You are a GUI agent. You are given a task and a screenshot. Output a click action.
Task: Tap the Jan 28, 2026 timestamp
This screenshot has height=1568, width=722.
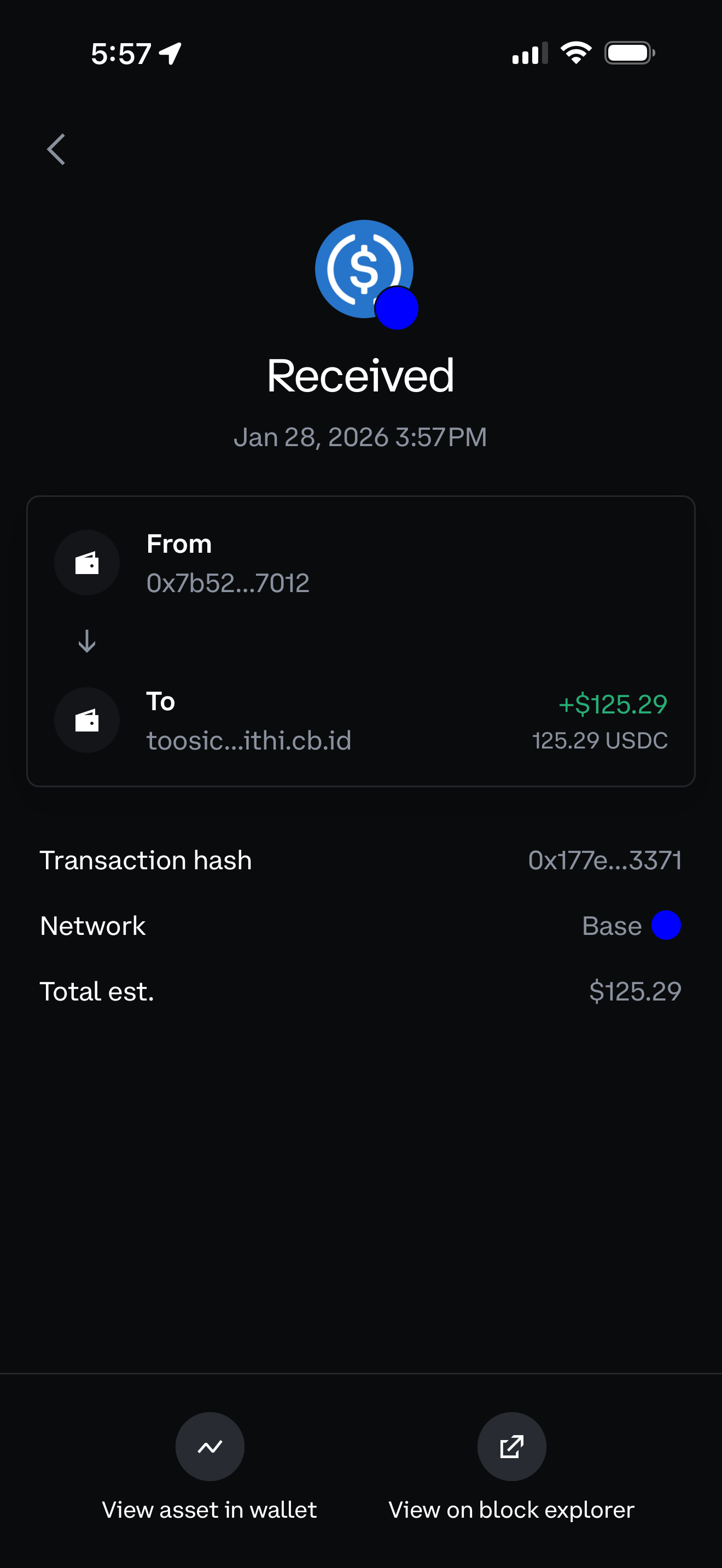(360, 437)
